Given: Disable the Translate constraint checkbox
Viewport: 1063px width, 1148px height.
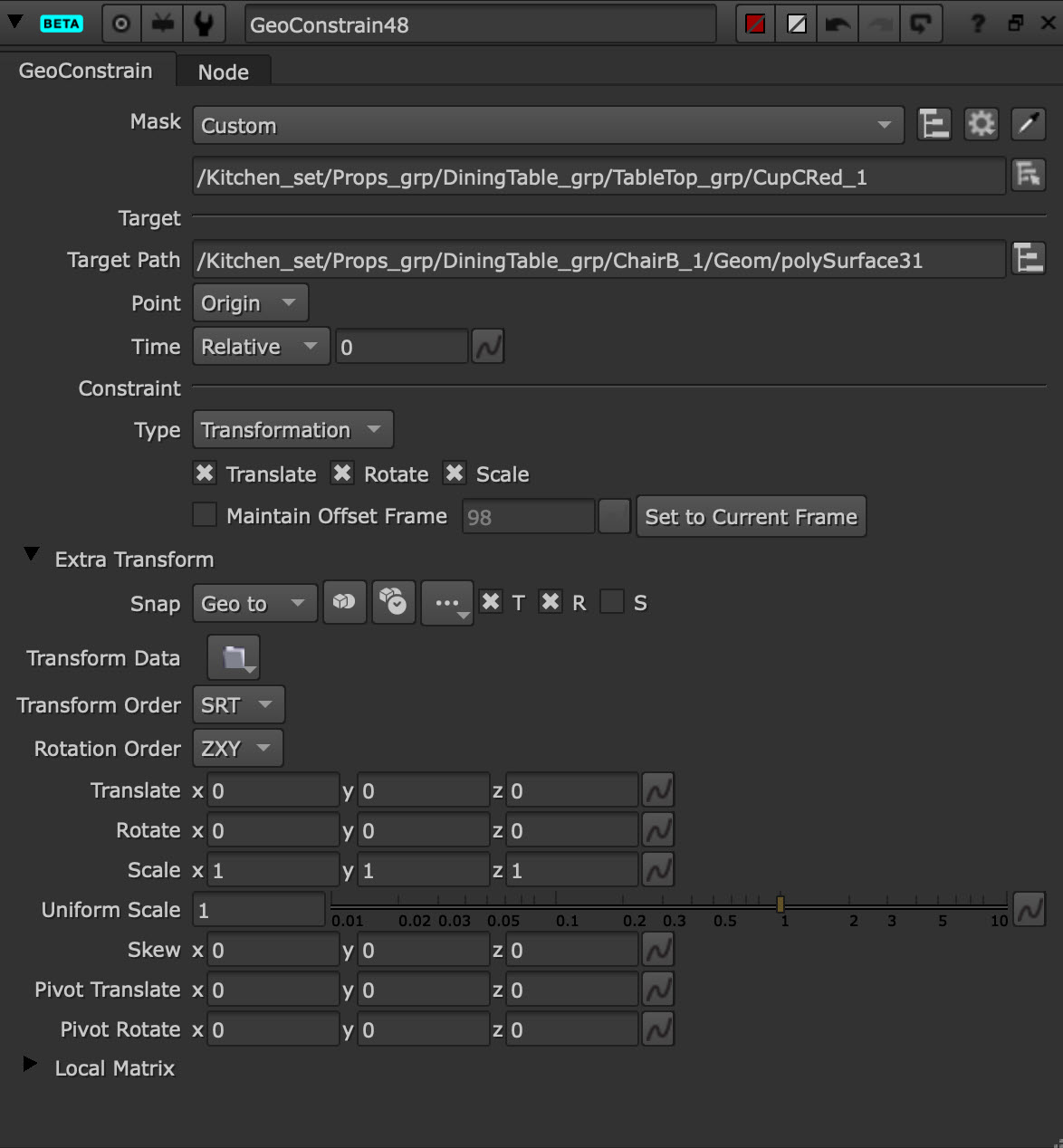Looking at the screenshot, I should click(206, 474).
